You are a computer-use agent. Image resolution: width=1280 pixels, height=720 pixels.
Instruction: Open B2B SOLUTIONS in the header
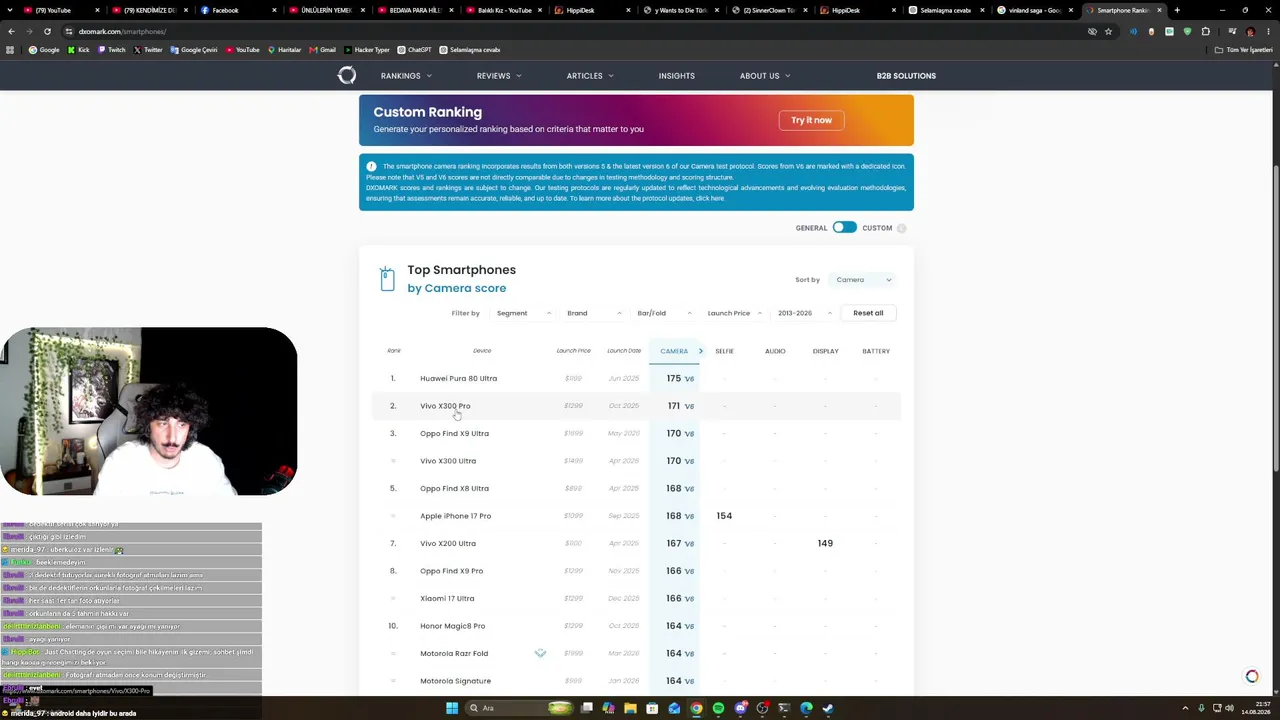tap(906, 76)
